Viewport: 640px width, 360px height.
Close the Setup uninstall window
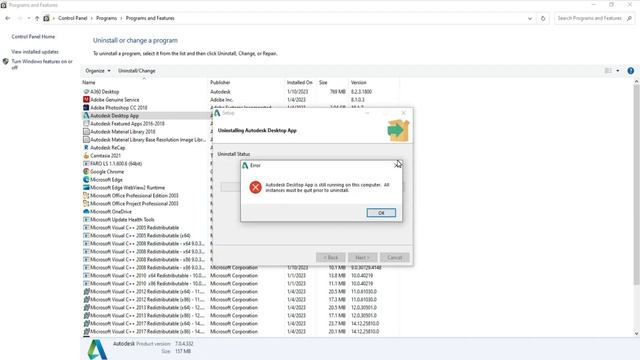[404, 113]
